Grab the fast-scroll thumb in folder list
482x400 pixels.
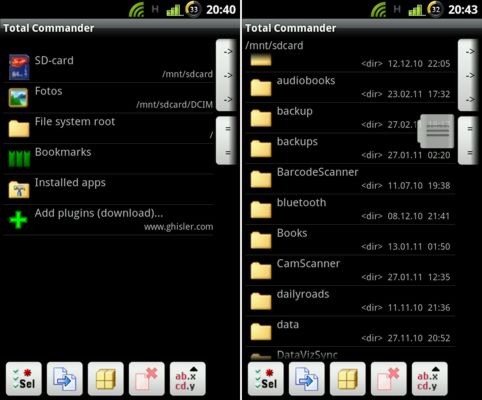click(x=436, y=131)
